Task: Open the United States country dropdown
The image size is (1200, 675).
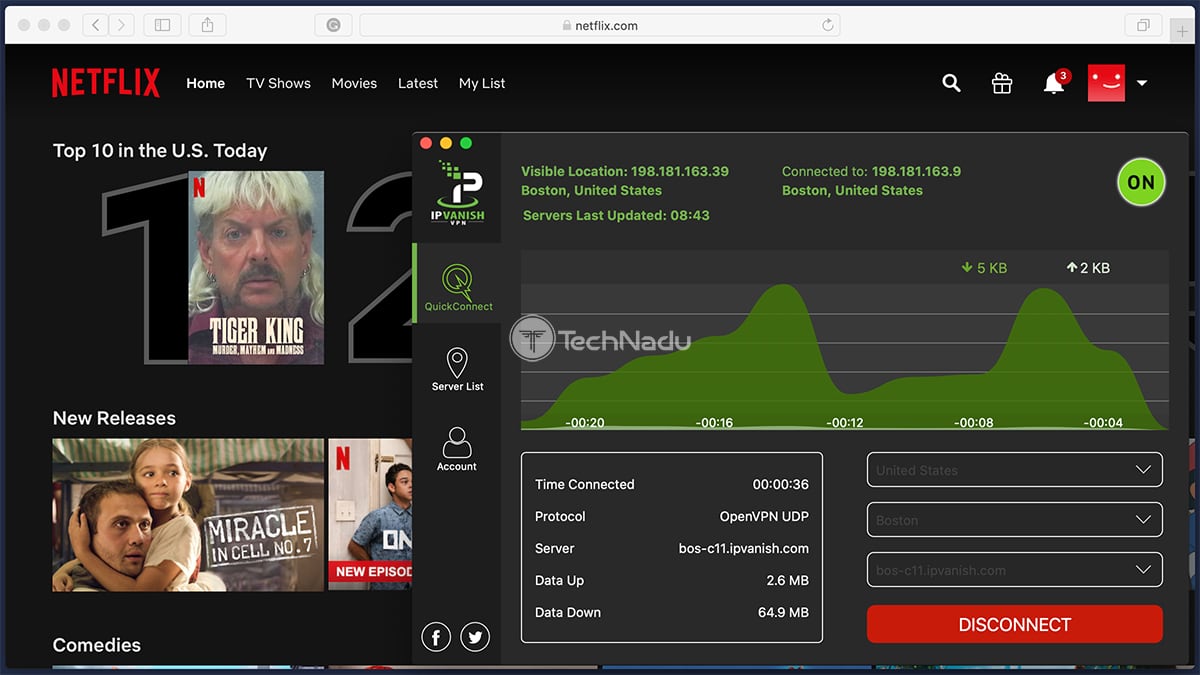Action: click(x=1014, y=470)
